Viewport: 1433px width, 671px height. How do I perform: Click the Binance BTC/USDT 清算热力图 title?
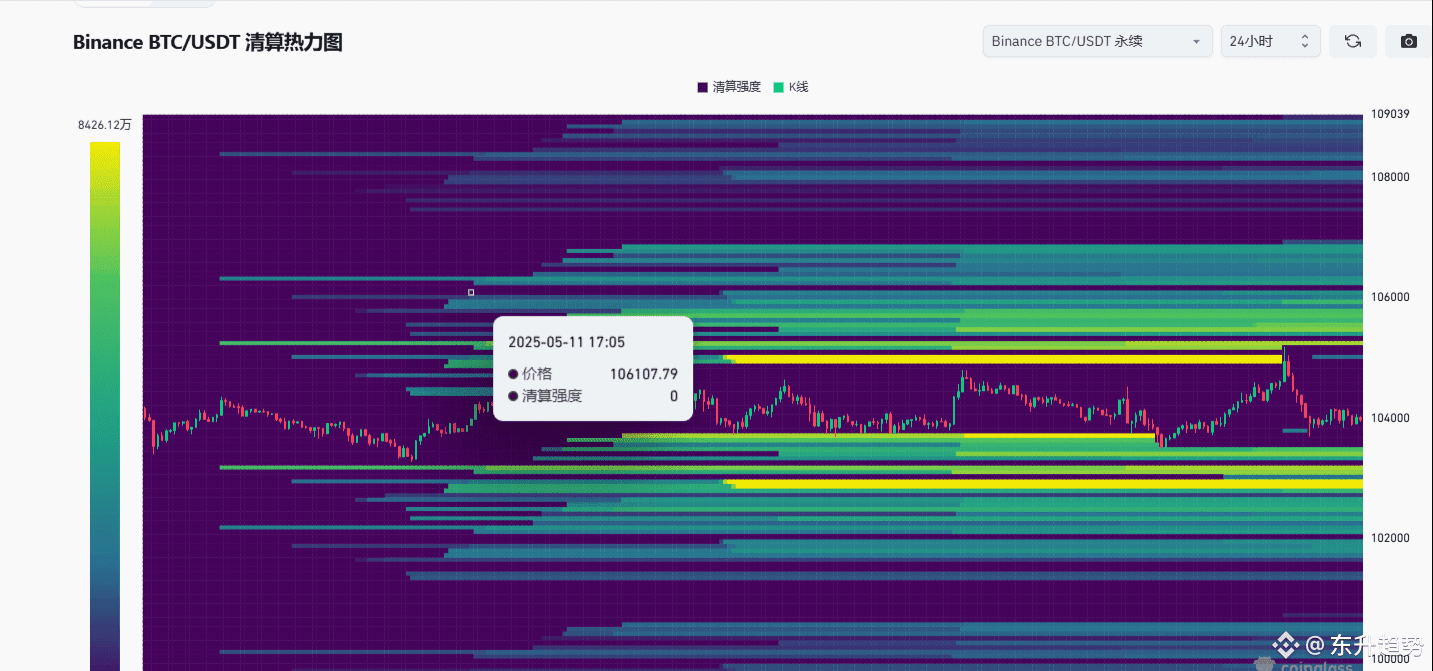tap(207, 42)
